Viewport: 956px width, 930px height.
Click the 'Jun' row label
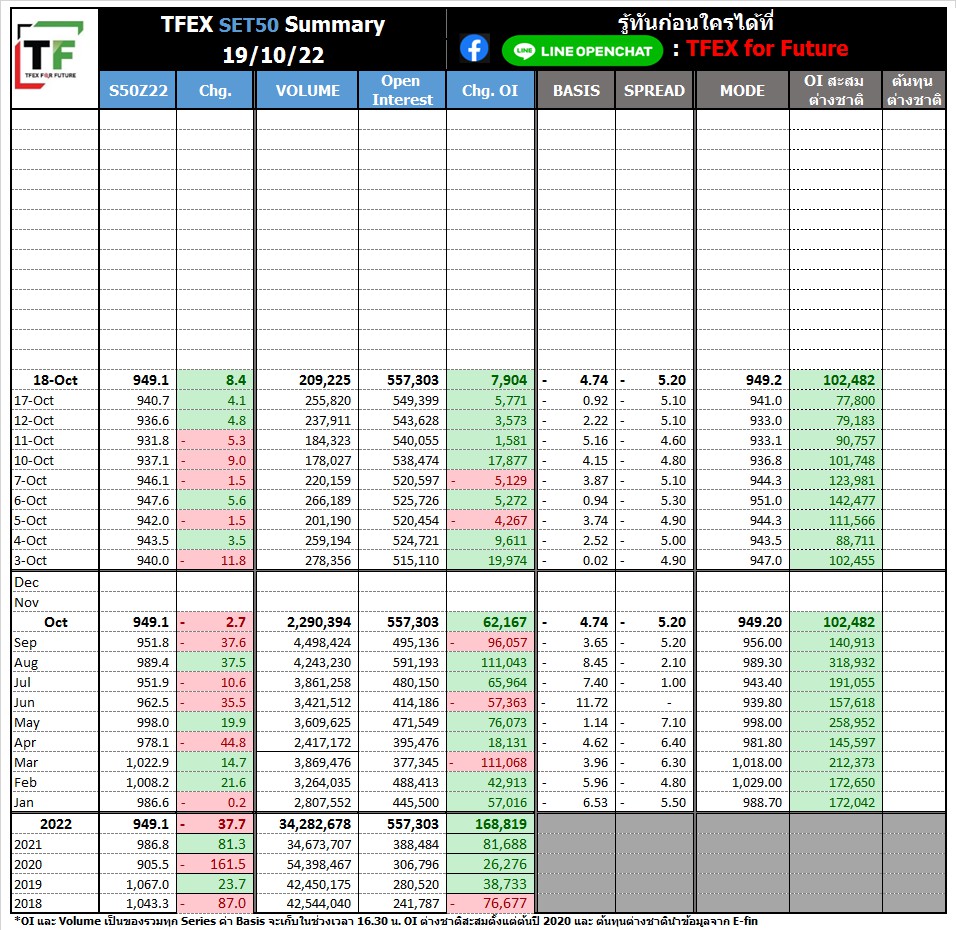(24, 703)
